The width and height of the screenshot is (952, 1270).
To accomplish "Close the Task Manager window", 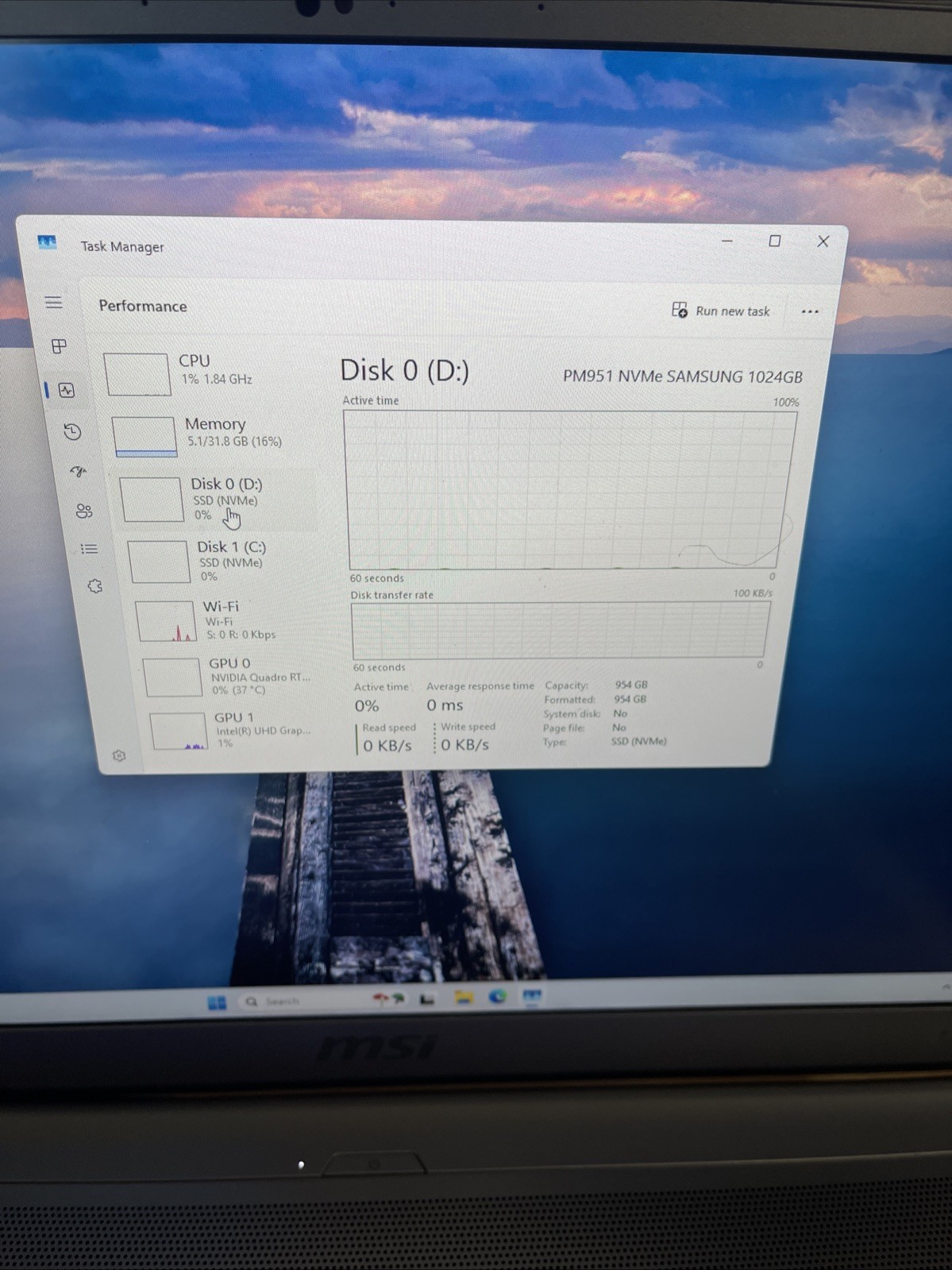I will click(823, 241).
